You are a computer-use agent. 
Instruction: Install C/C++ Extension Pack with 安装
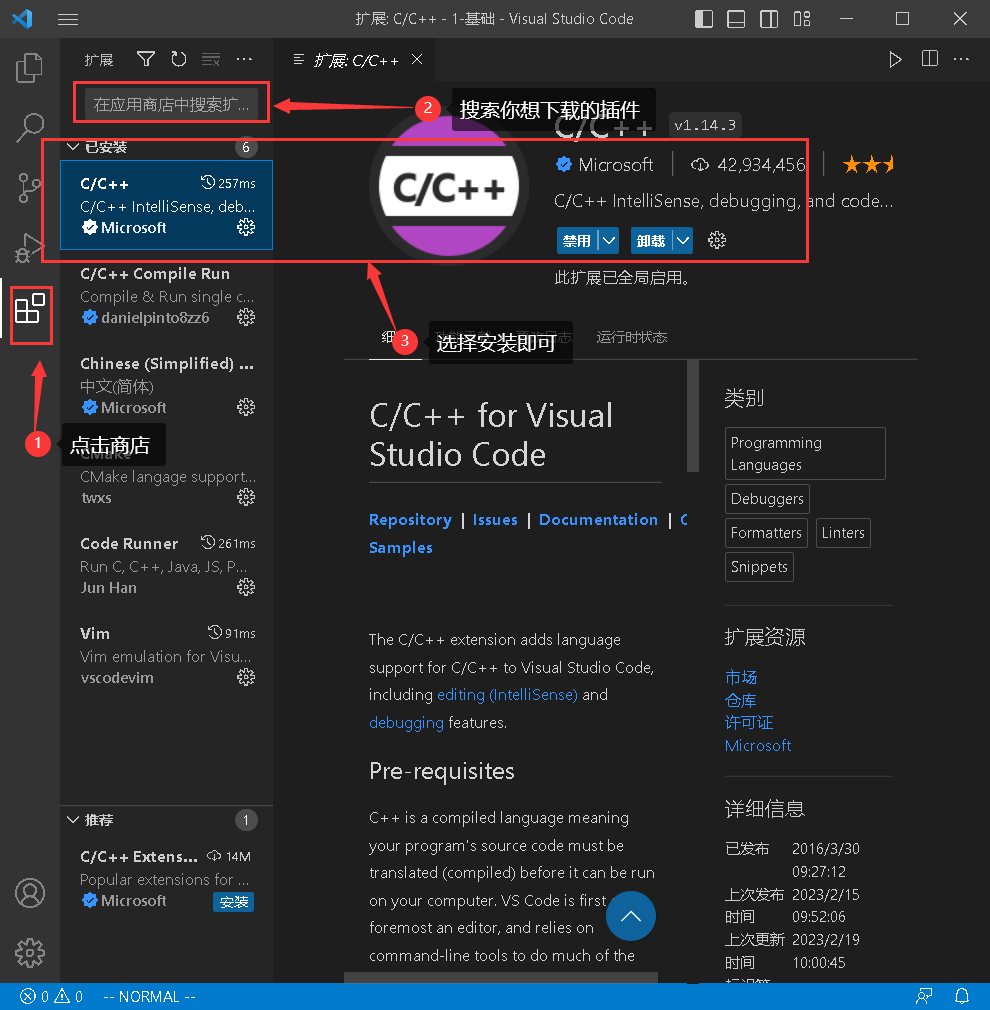click(233, 902)
